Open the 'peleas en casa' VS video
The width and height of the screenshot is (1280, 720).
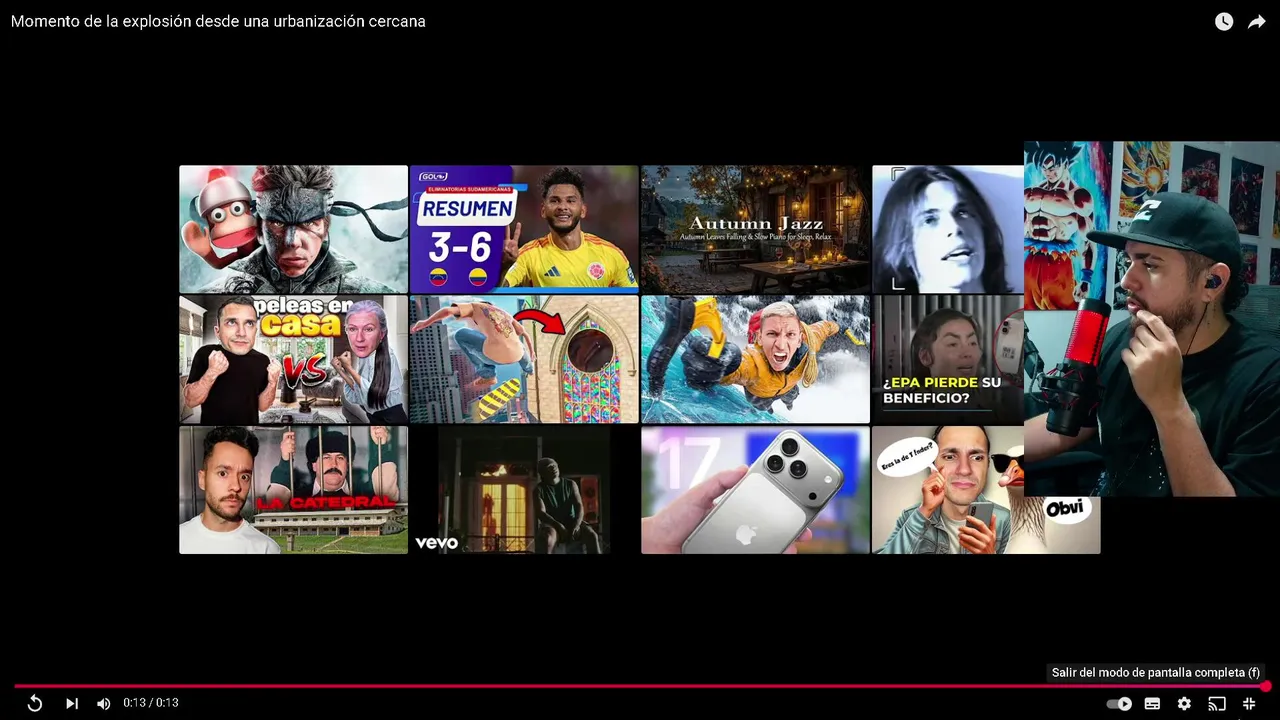click(x=293, y=359)
